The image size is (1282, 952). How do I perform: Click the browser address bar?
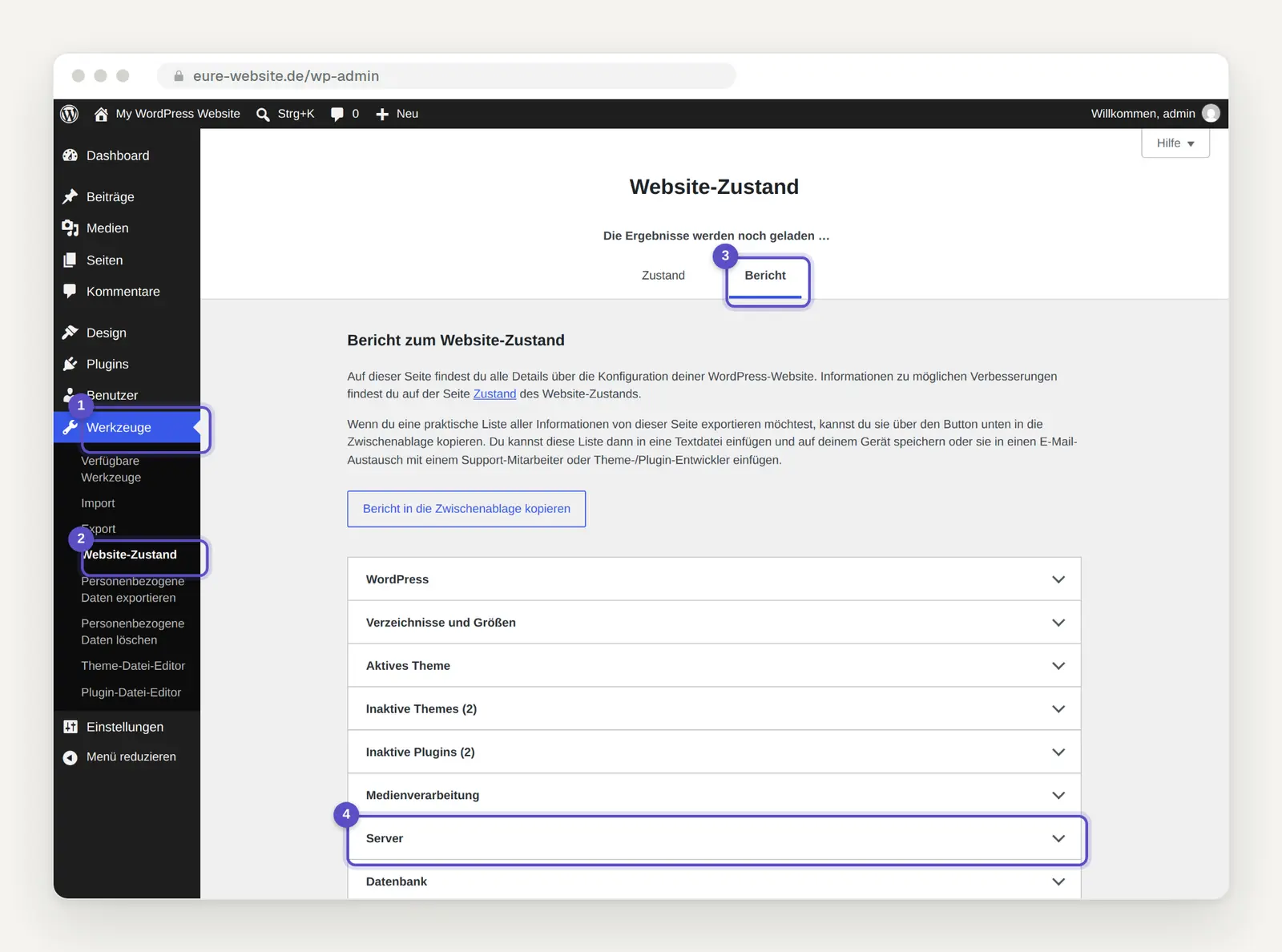click(446, 76)
